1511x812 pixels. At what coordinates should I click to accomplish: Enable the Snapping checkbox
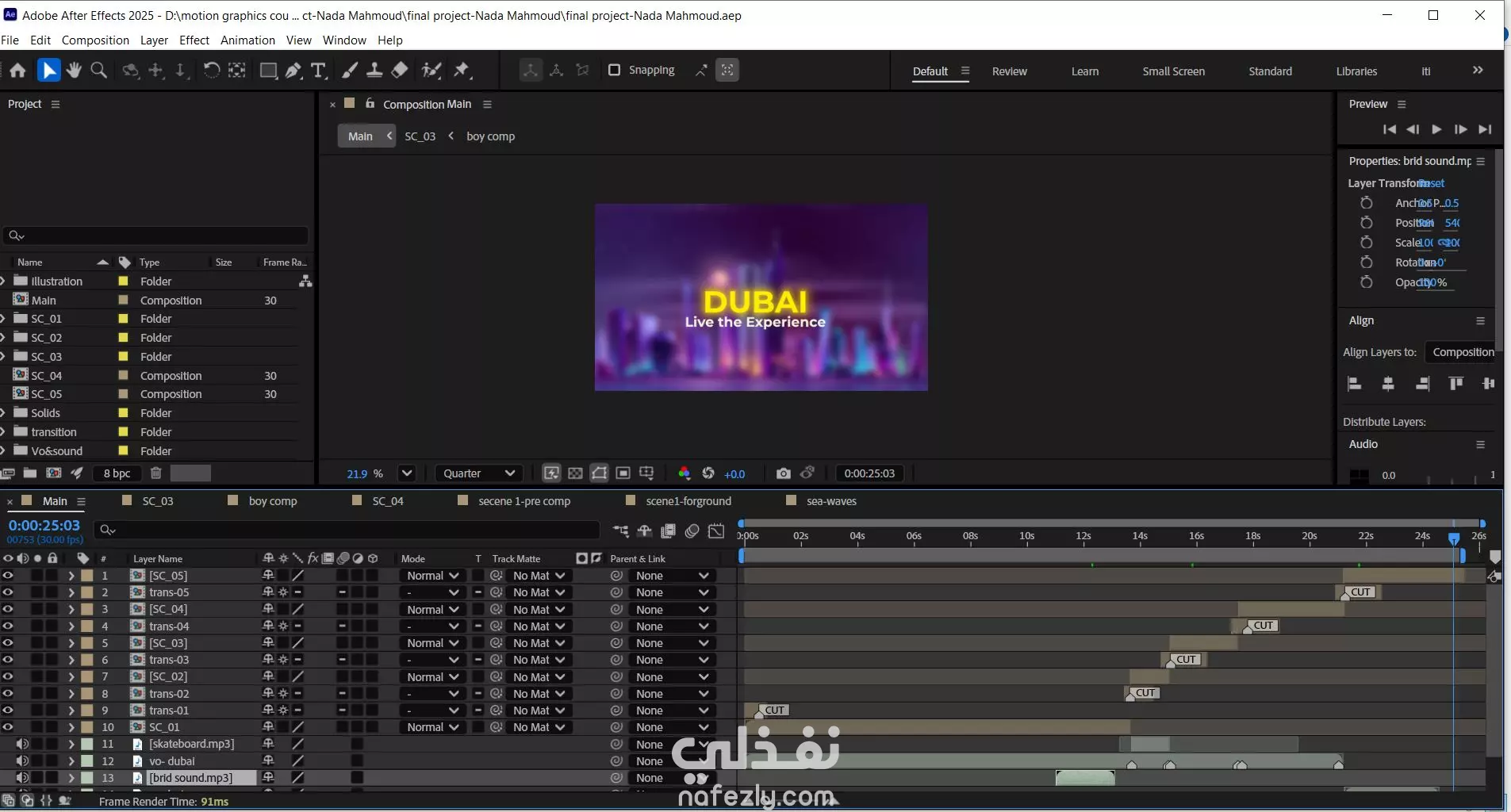614,70
